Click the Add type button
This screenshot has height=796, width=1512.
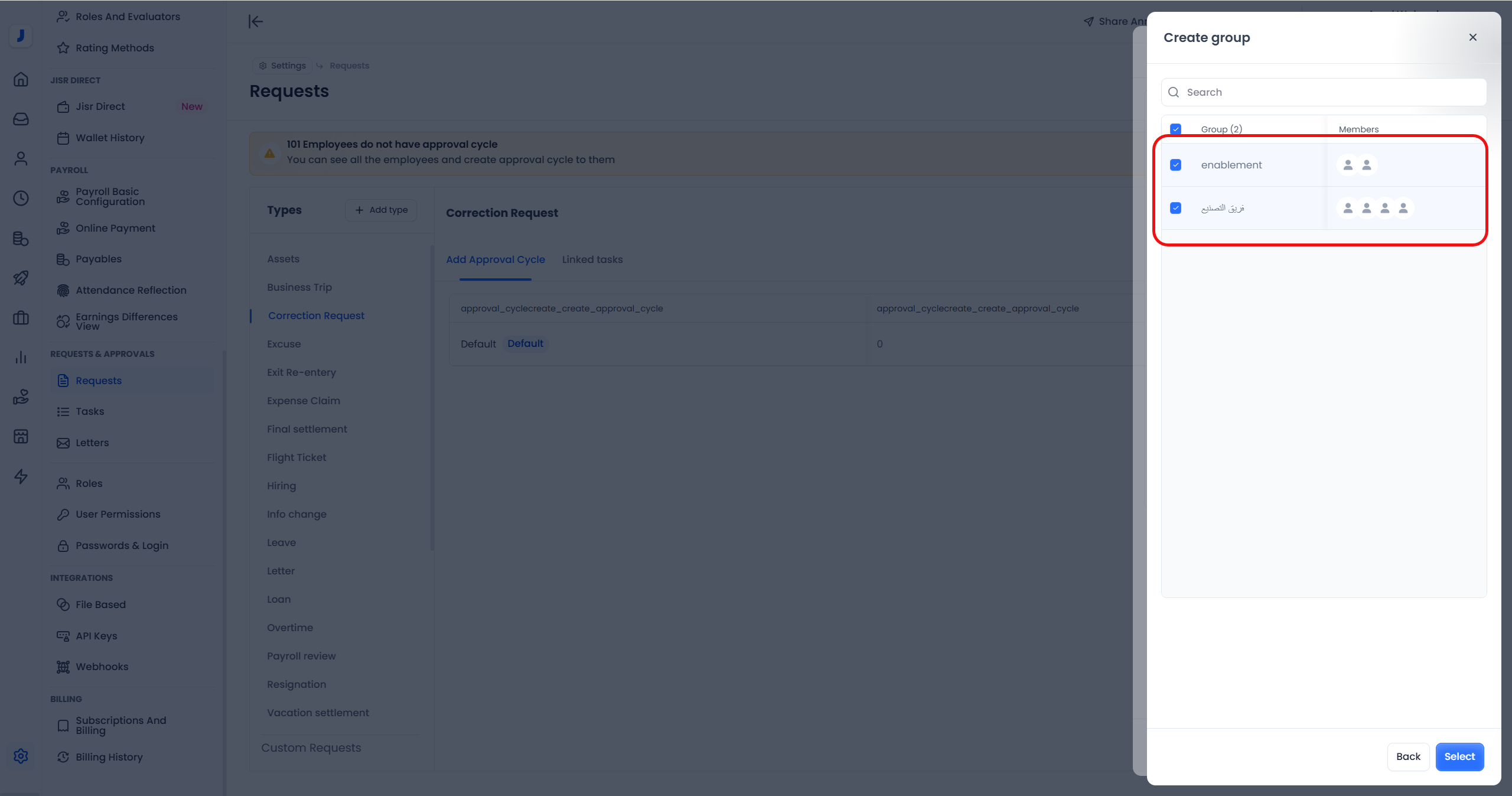(381, 210)
